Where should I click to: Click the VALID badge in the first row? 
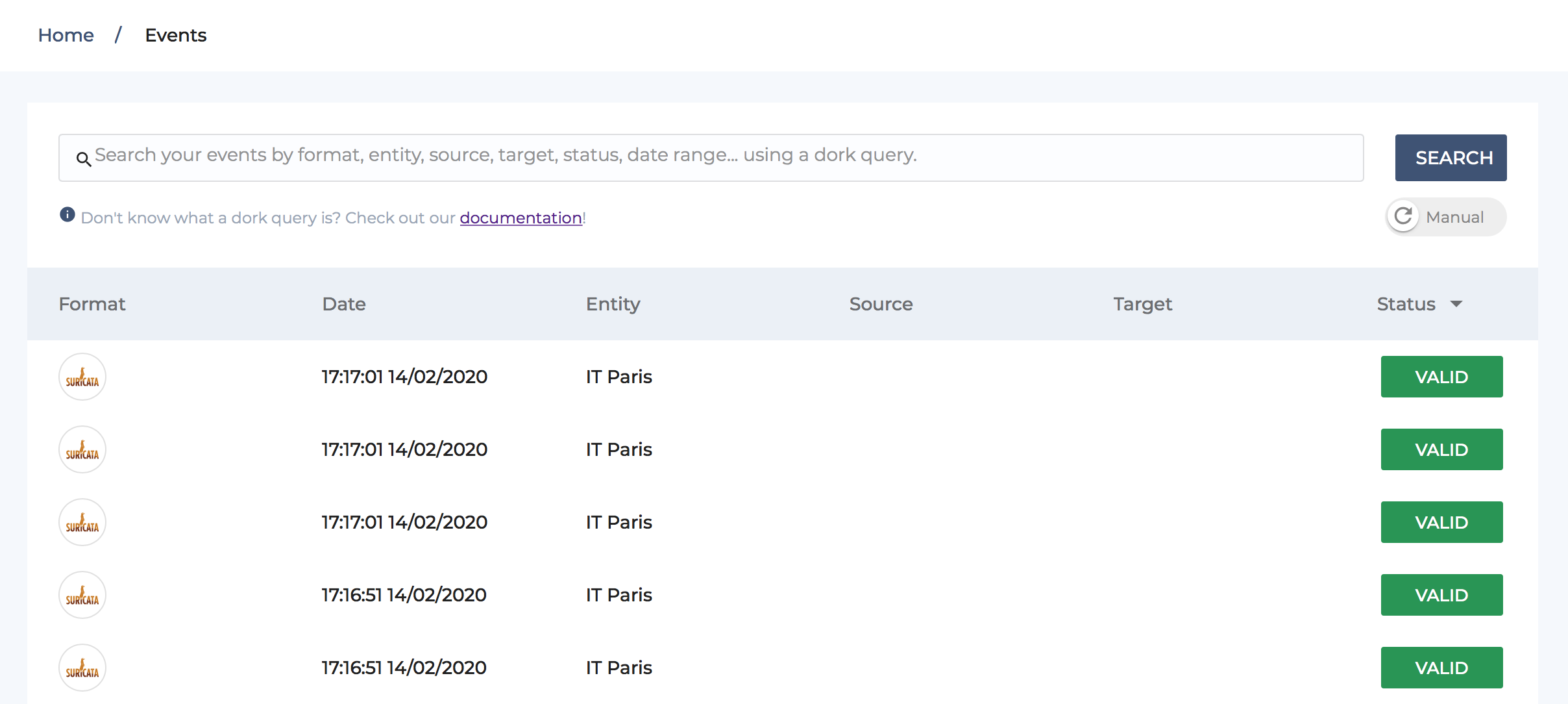[x=1442, y=377]
